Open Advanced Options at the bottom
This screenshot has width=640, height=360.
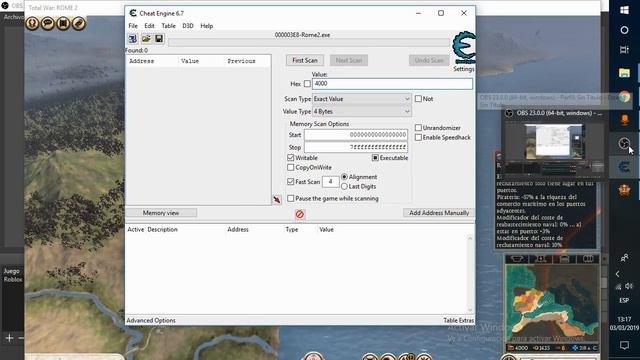151,320
